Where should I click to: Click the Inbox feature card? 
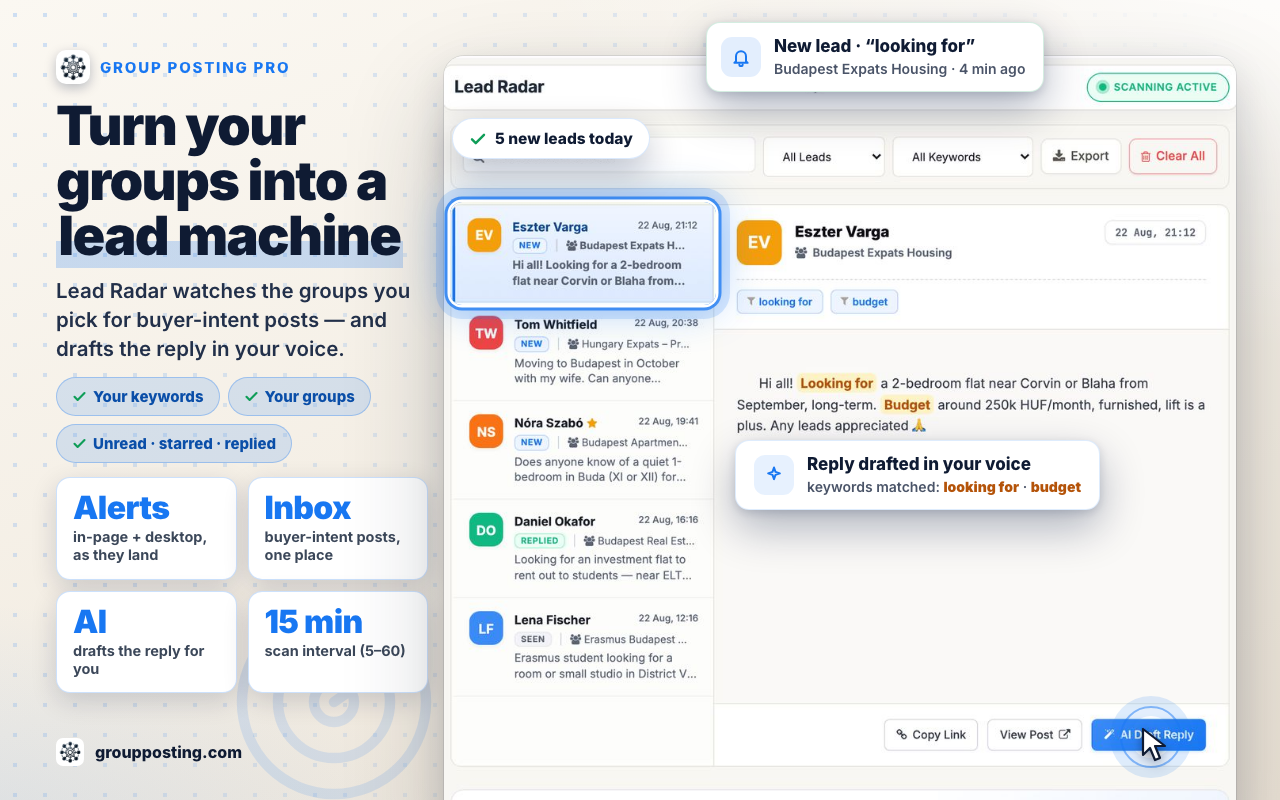tap(338, 529)
